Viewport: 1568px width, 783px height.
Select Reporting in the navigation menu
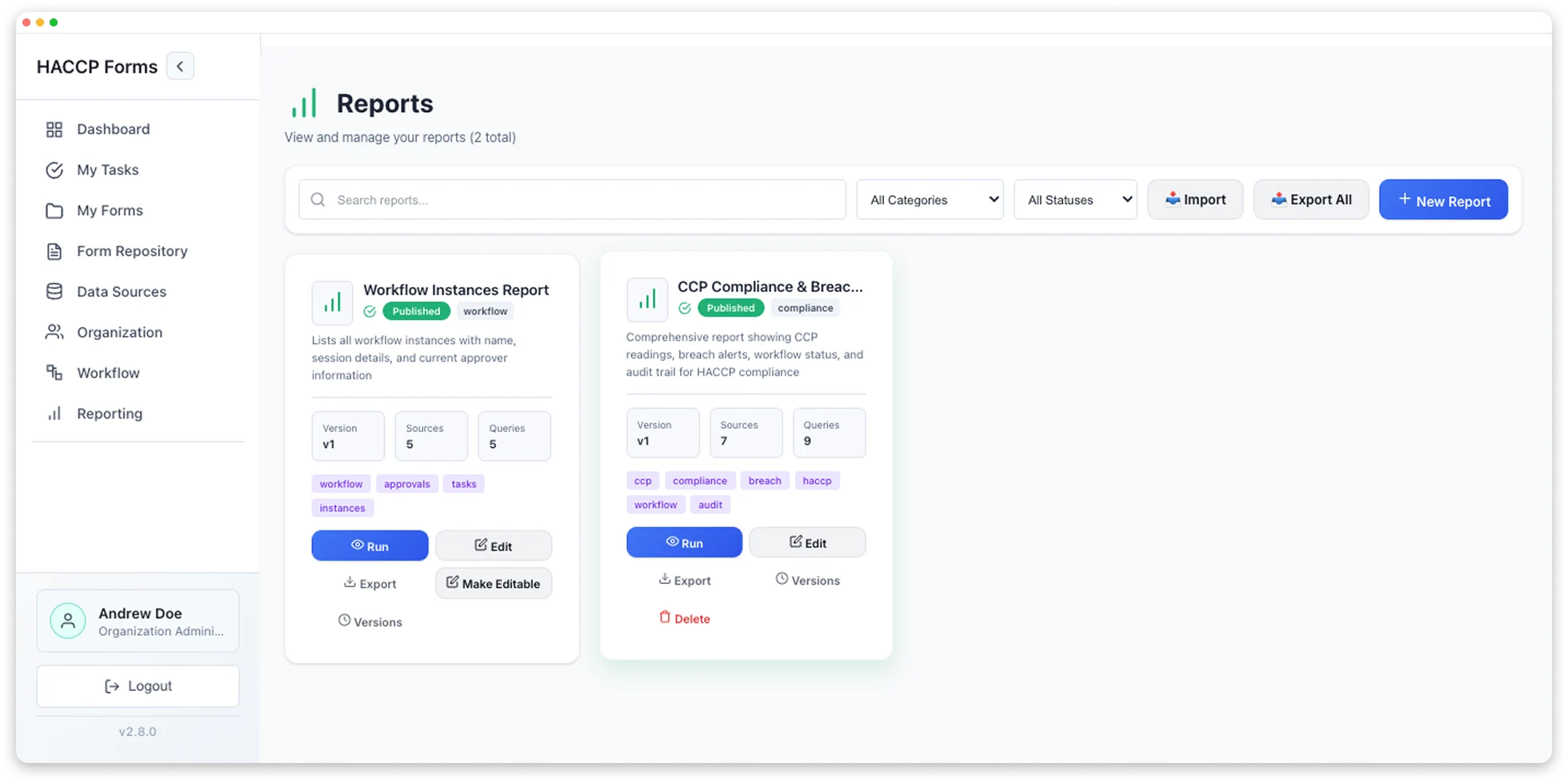tap(109, 413)
